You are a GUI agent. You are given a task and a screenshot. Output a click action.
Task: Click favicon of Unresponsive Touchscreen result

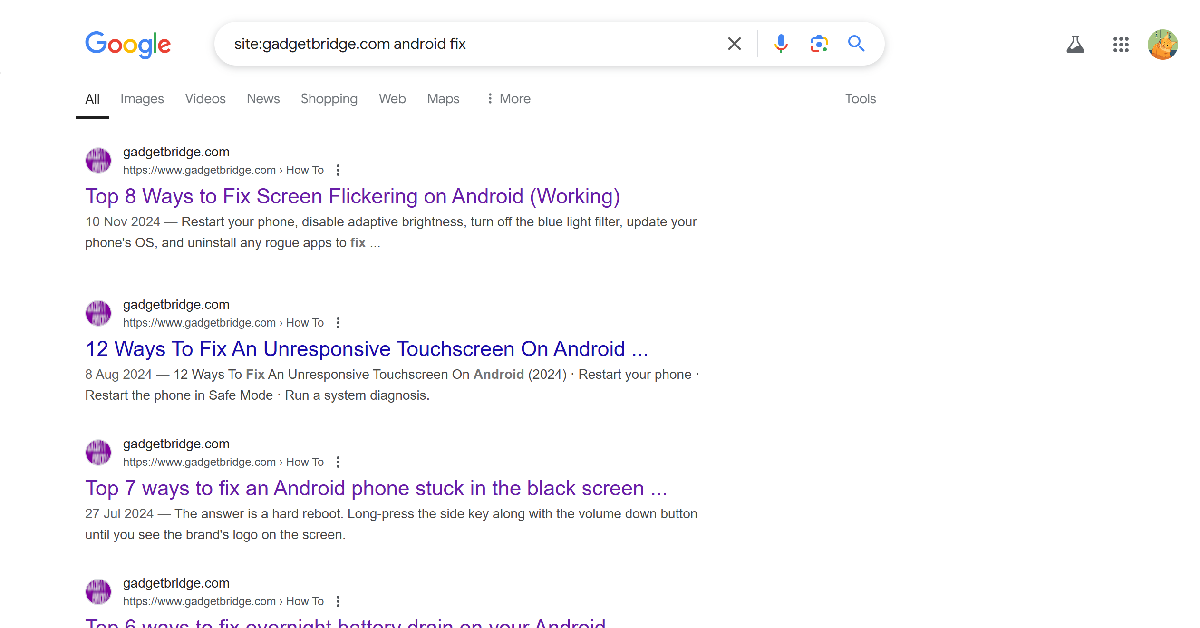(98, 313)
